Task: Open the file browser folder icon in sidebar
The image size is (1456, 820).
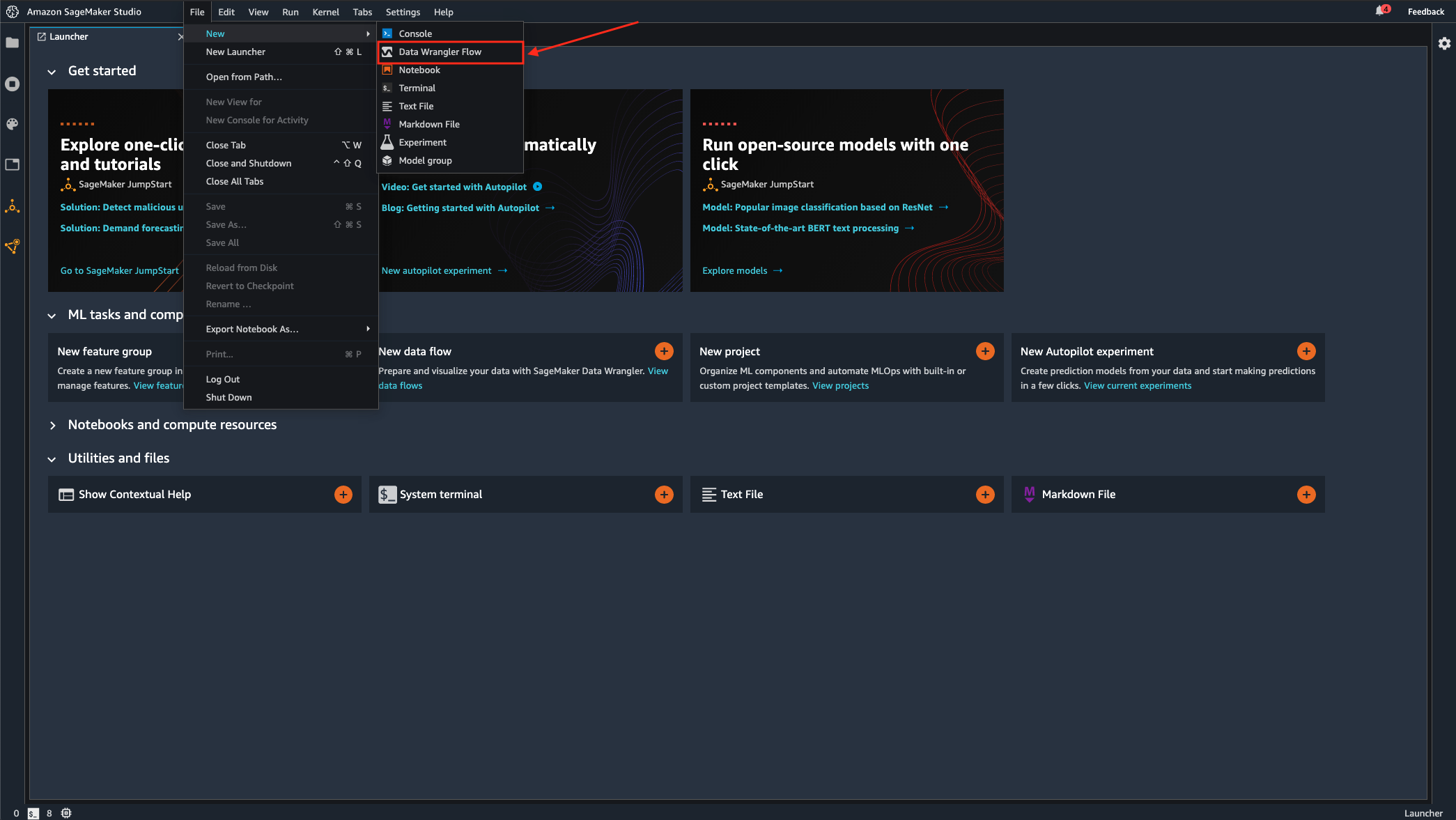Action: coord(12,43)
